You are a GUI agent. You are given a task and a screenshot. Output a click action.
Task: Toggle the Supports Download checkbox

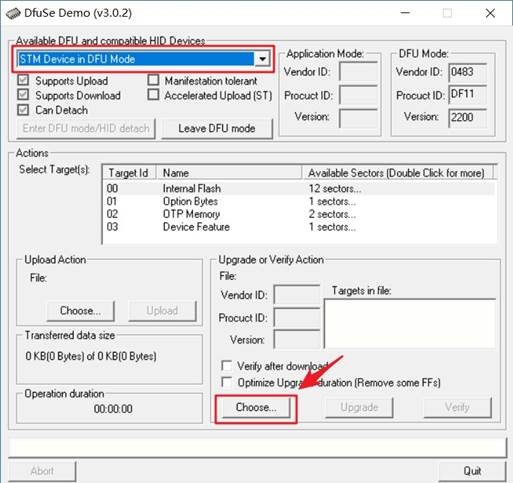pos(23,95)
